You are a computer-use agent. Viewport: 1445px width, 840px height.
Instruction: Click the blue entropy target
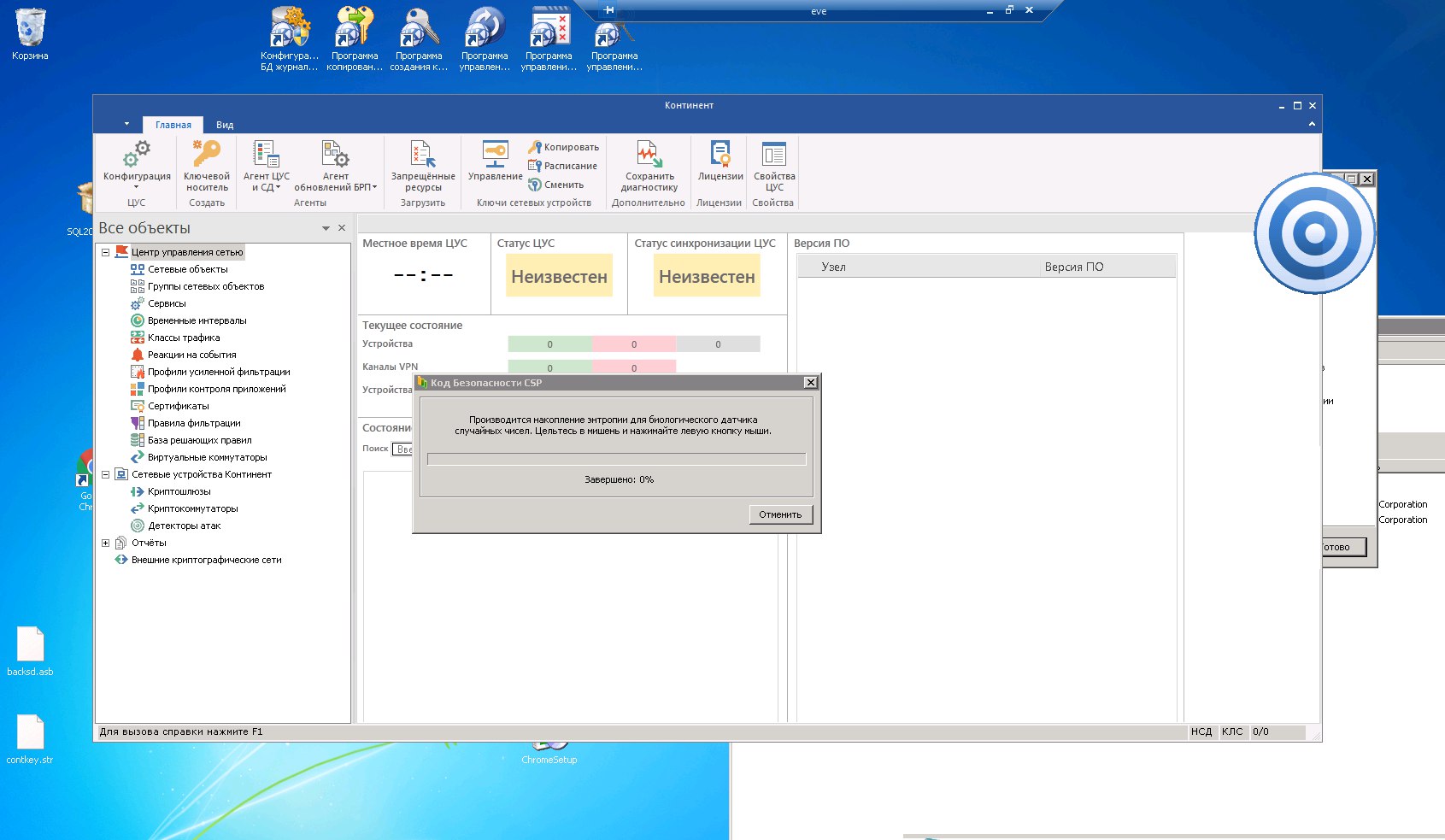coord(1315,233)
